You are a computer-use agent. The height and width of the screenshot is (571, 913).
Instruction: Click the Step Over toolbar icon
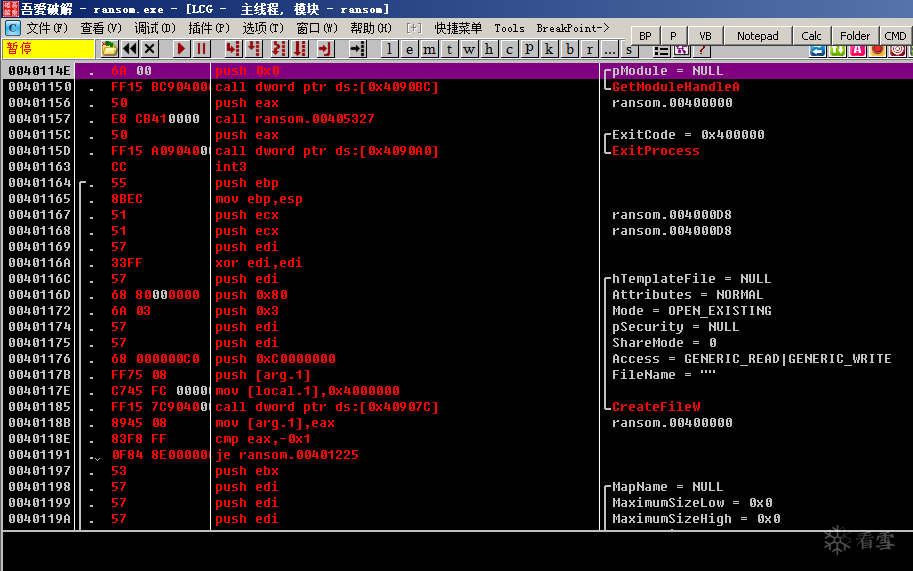(254, 49)
